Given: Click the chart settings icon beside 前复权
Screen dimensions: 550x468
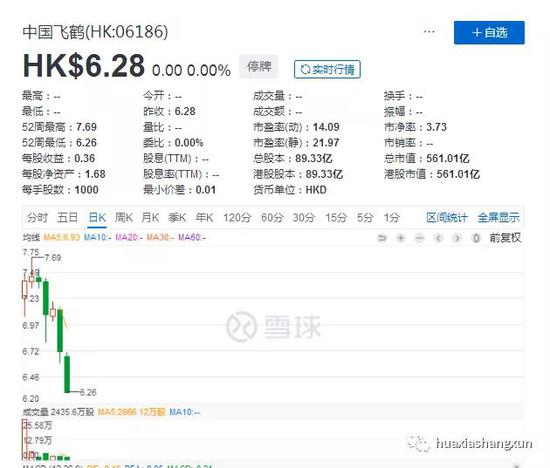Looking at the screenshot, I should click(x=476, y=238).
